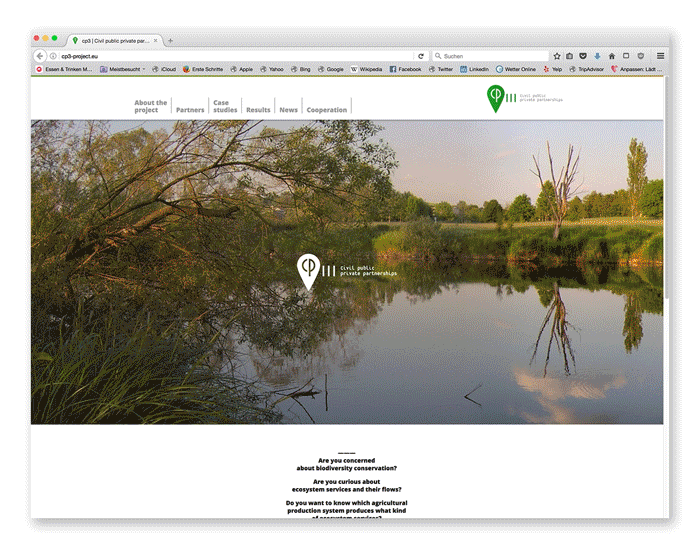This screenshot has height=548, width=700.
Task: Go back with the browser back arrow
Action: [x=40, y=56]
